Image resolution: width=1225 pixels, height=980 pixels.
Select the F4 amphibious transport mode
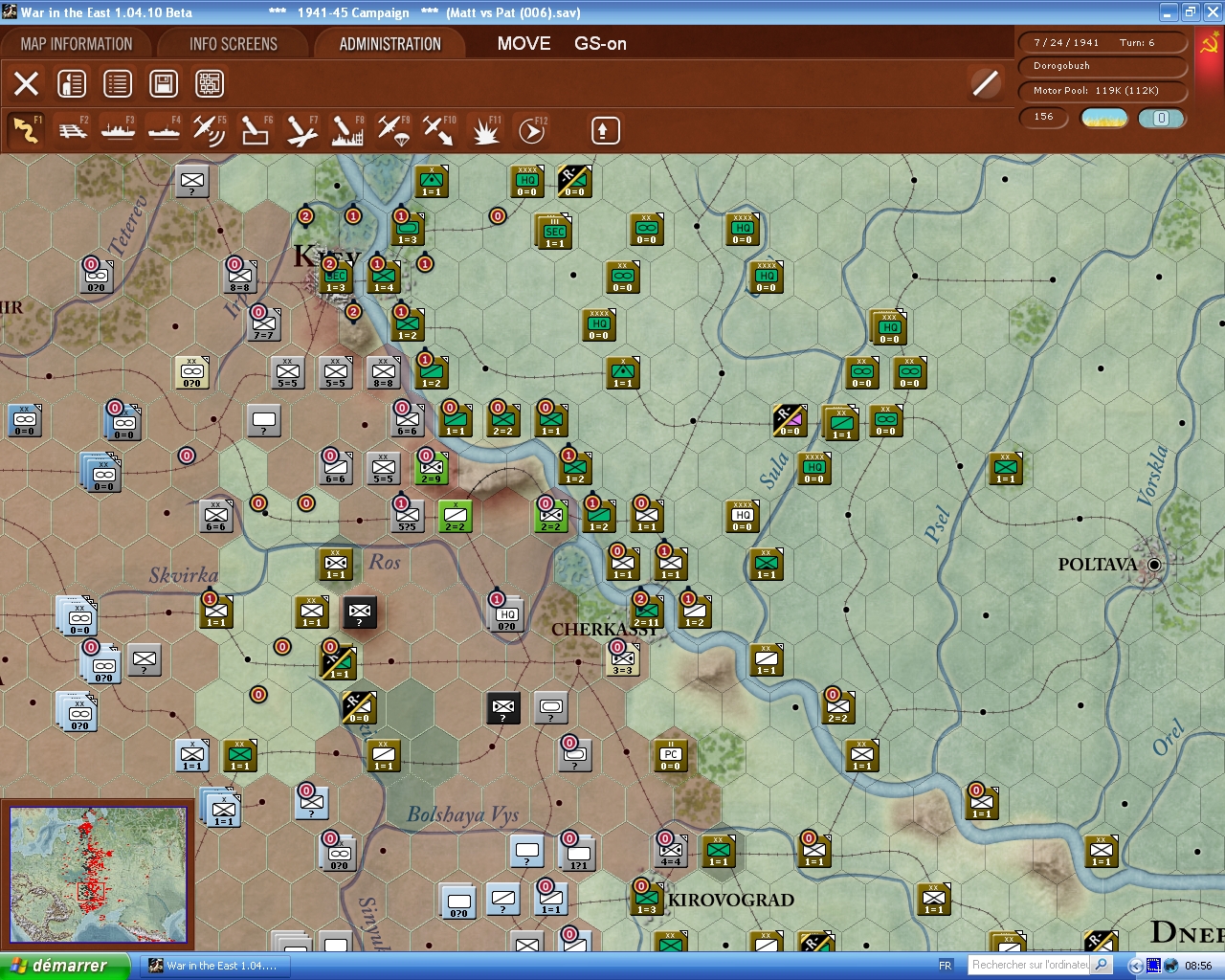tap(165, 130)
